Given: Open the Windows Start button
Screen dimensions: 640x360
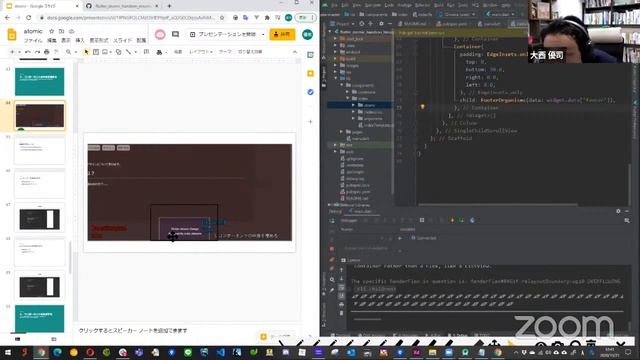Looking at the screenshot, I should pos(8,352).
